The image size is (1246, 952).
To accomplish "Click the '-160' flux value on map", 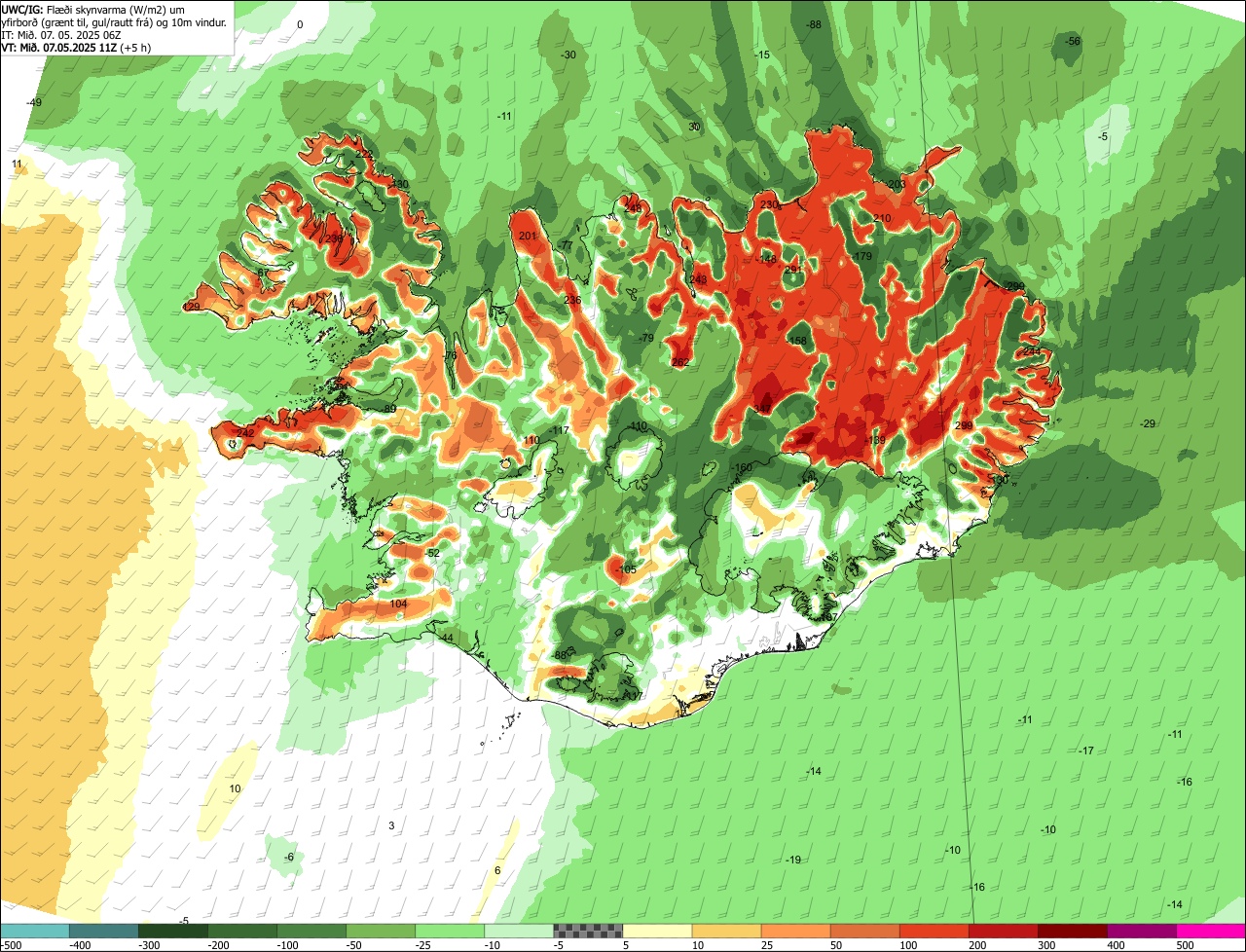I will point(743,468).
